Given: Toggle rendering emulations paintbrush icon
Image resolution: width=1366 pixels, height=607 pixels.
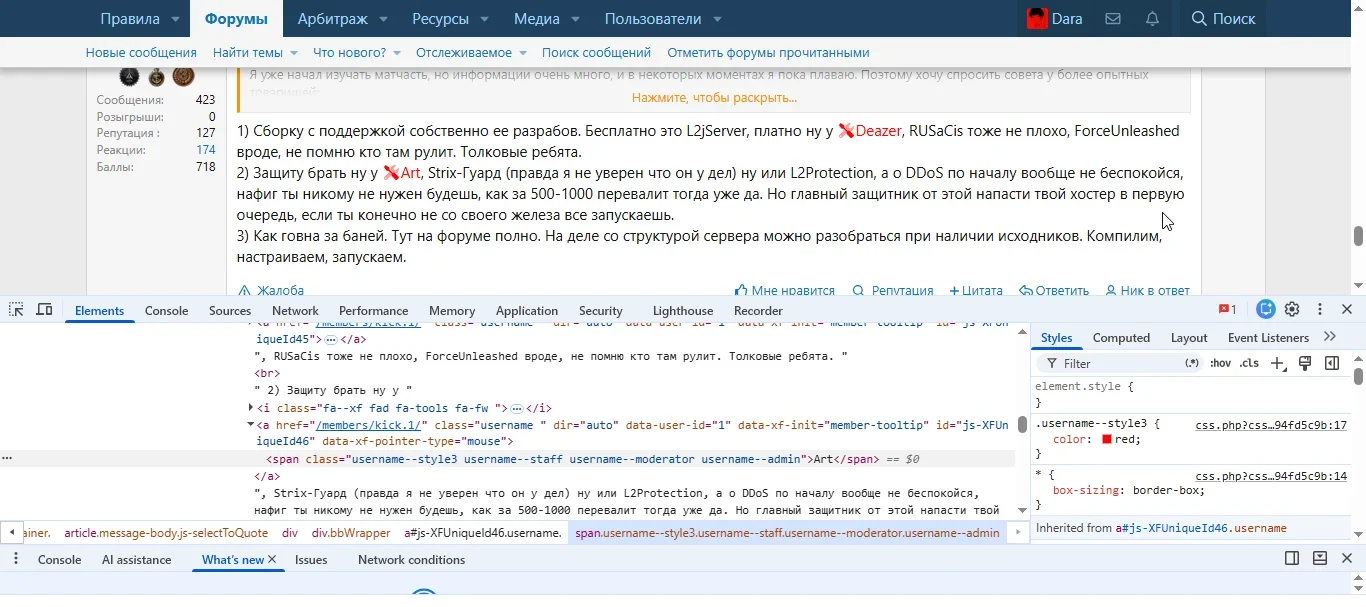Looking at the screenshot, I should pyautogui.click(x=1305, y=363).
